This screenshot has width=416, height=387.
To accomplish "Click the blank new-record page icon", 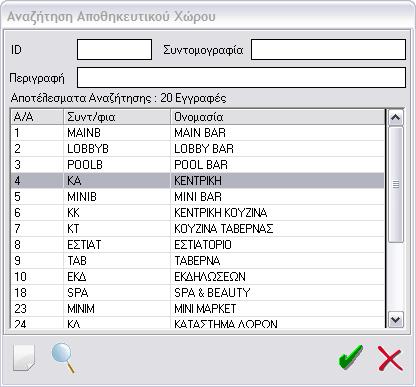I will pos(24,358).
